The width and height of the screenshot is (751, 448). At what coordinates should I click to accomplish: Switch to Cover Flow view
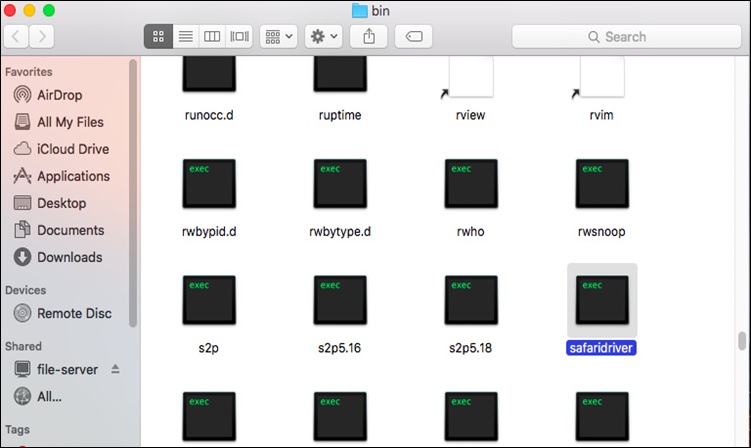239,36
